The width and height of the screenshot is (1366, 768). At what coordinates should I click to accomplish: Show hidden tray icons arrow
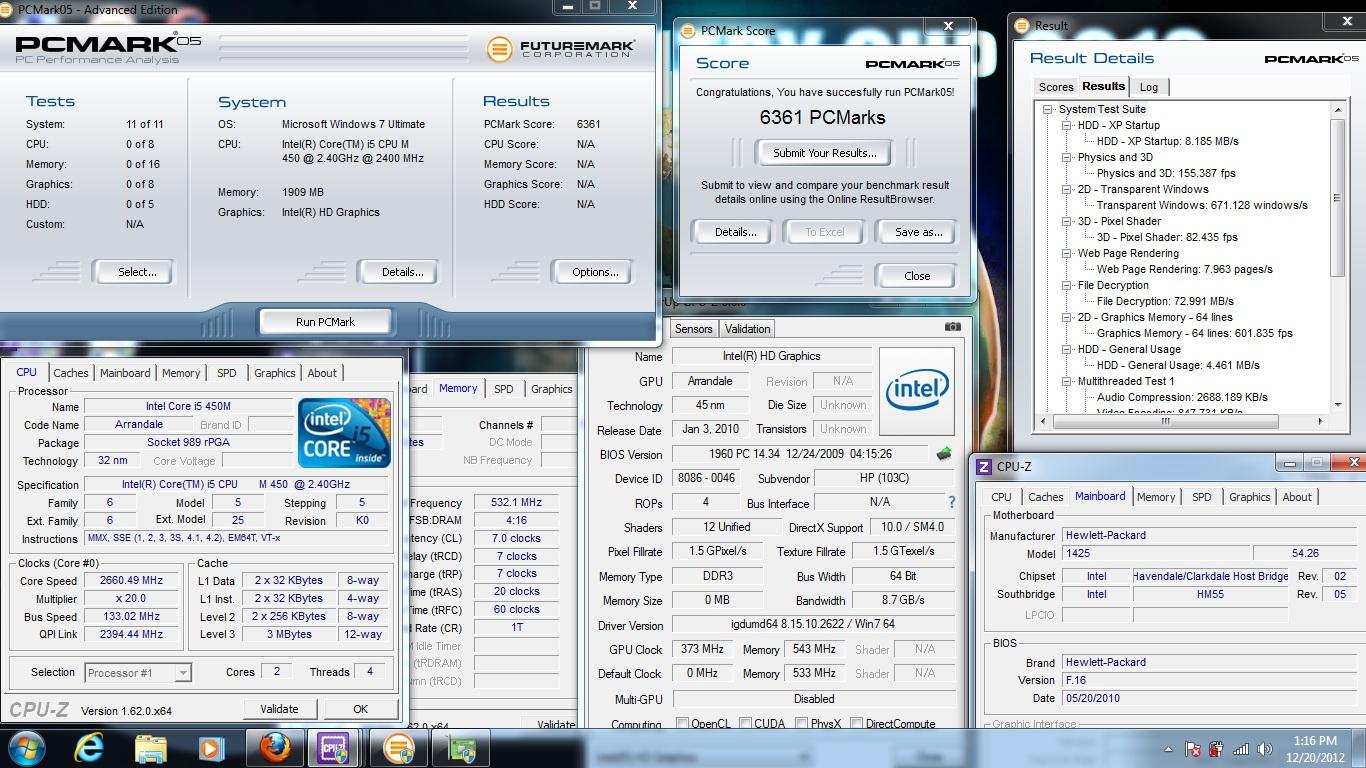point(1169,749)
